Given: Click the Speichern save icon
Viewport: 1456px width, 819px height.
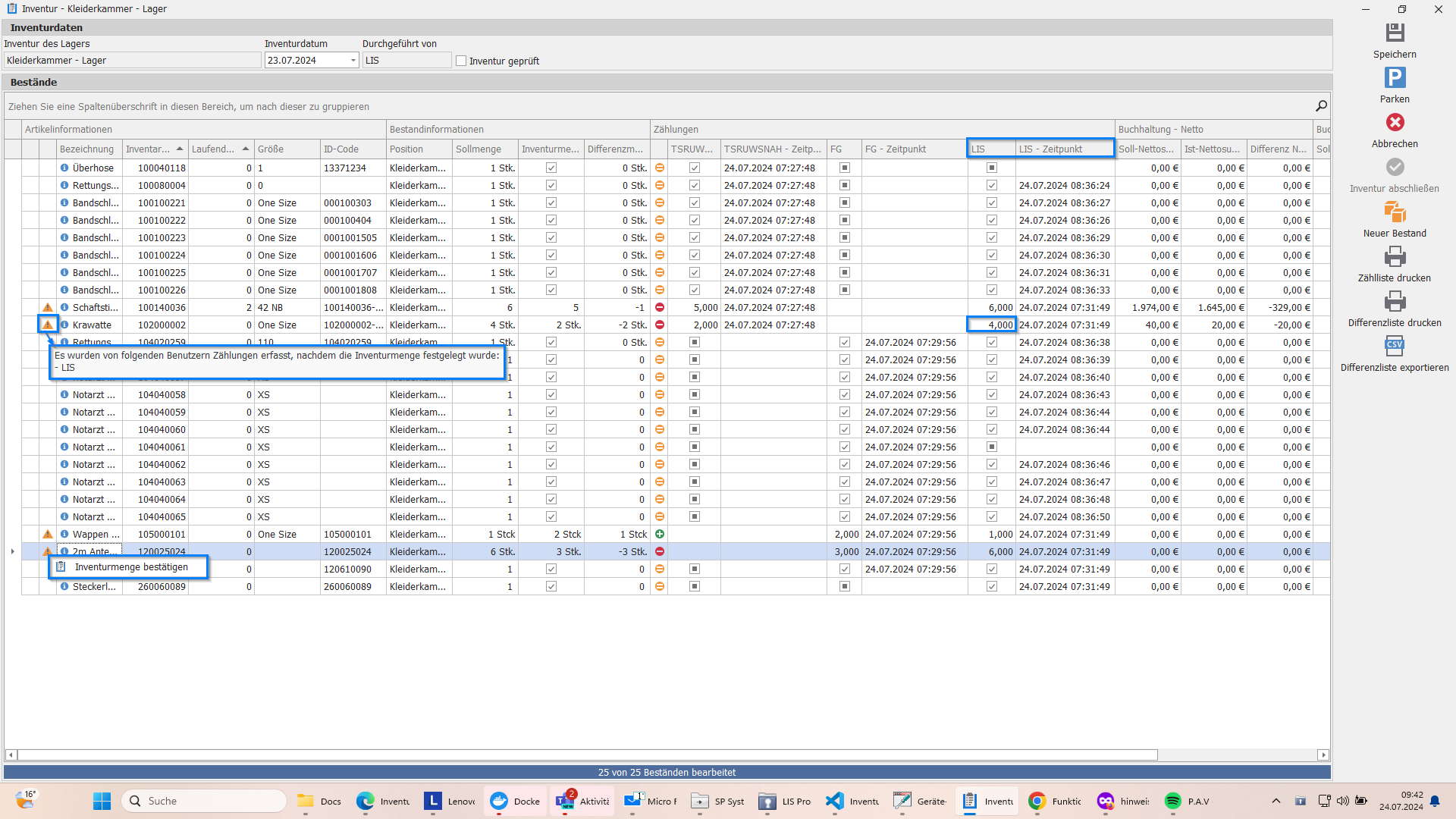Looking at the screenshot, I should click(x=1395, y=33).
